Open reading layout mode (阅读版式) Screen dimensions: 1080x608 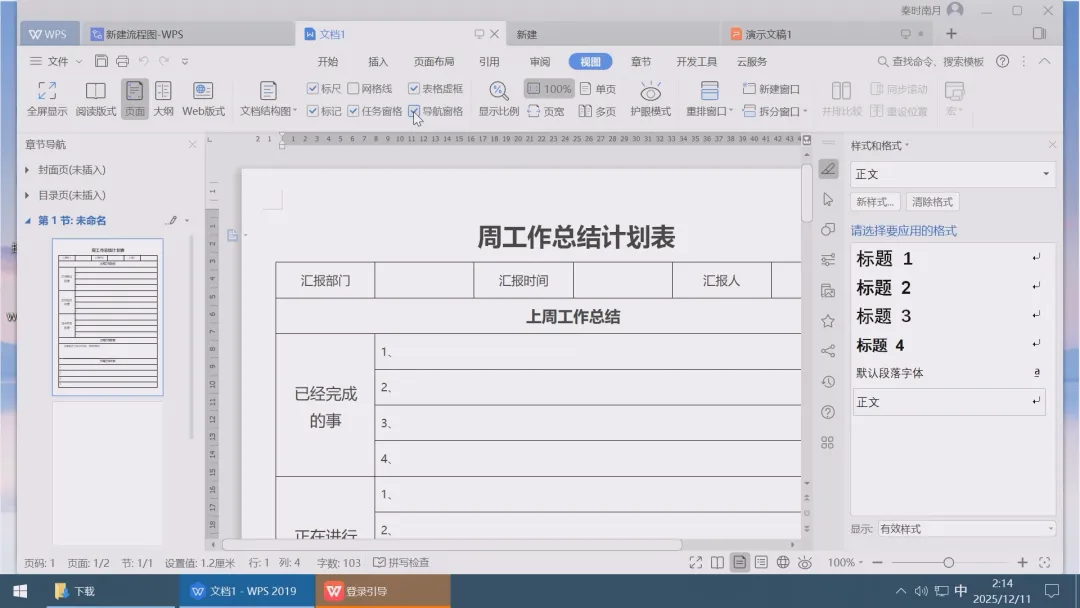95,98
